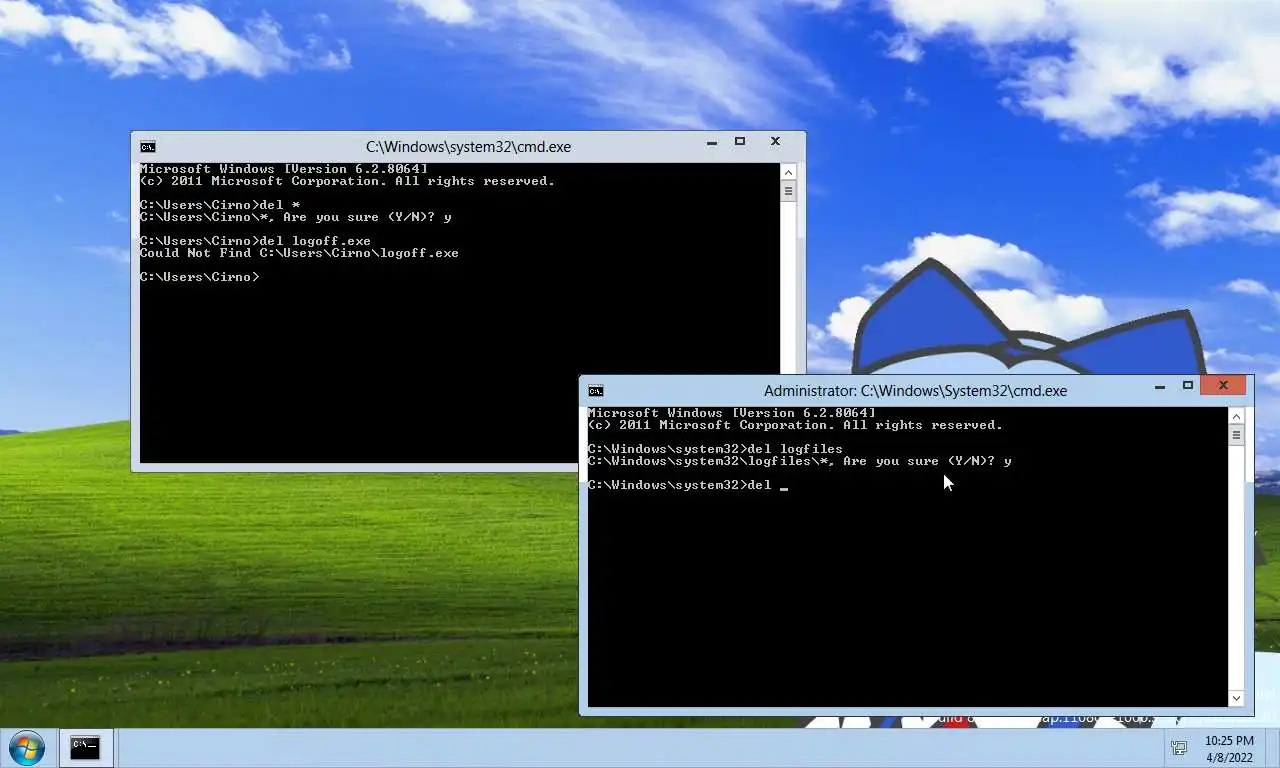Image resolution: width=1280 pixels, height=768 pixels.
Task: Maximize the Administrator cmd window
Action: [x=1188, y=386]
